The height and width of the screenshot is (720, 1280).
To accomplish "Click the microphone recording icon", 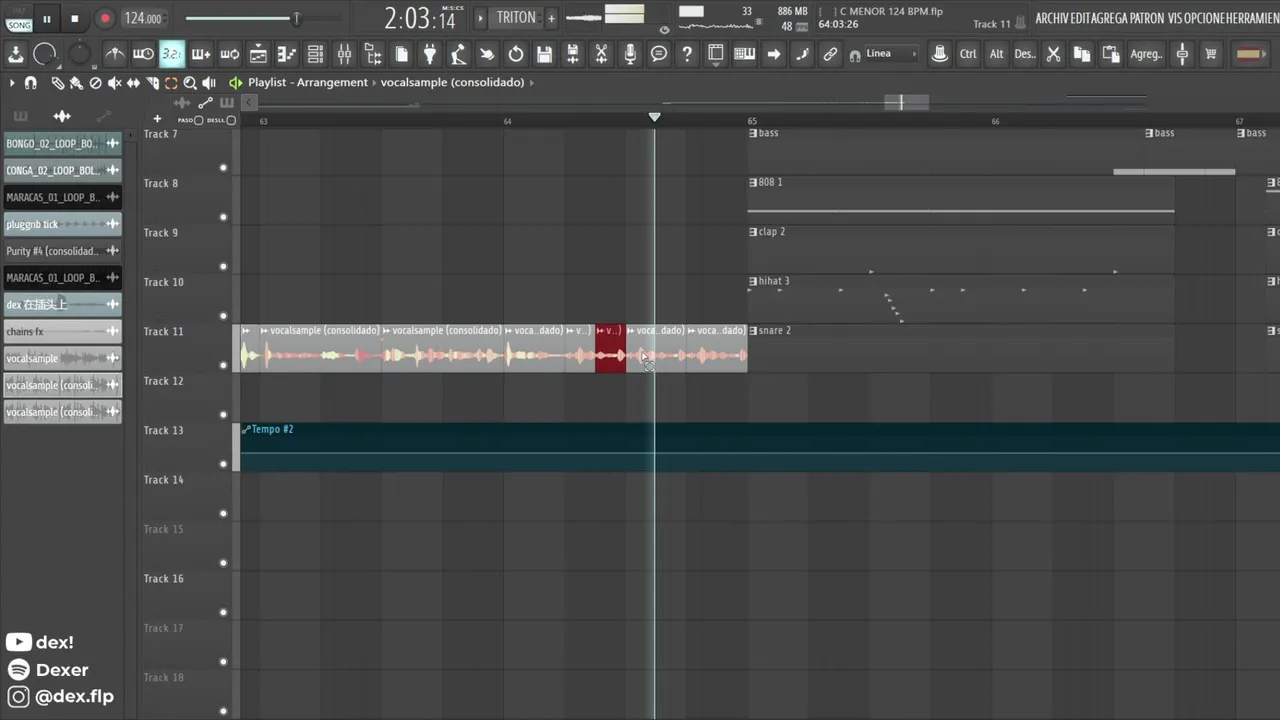I will point(630,54).
